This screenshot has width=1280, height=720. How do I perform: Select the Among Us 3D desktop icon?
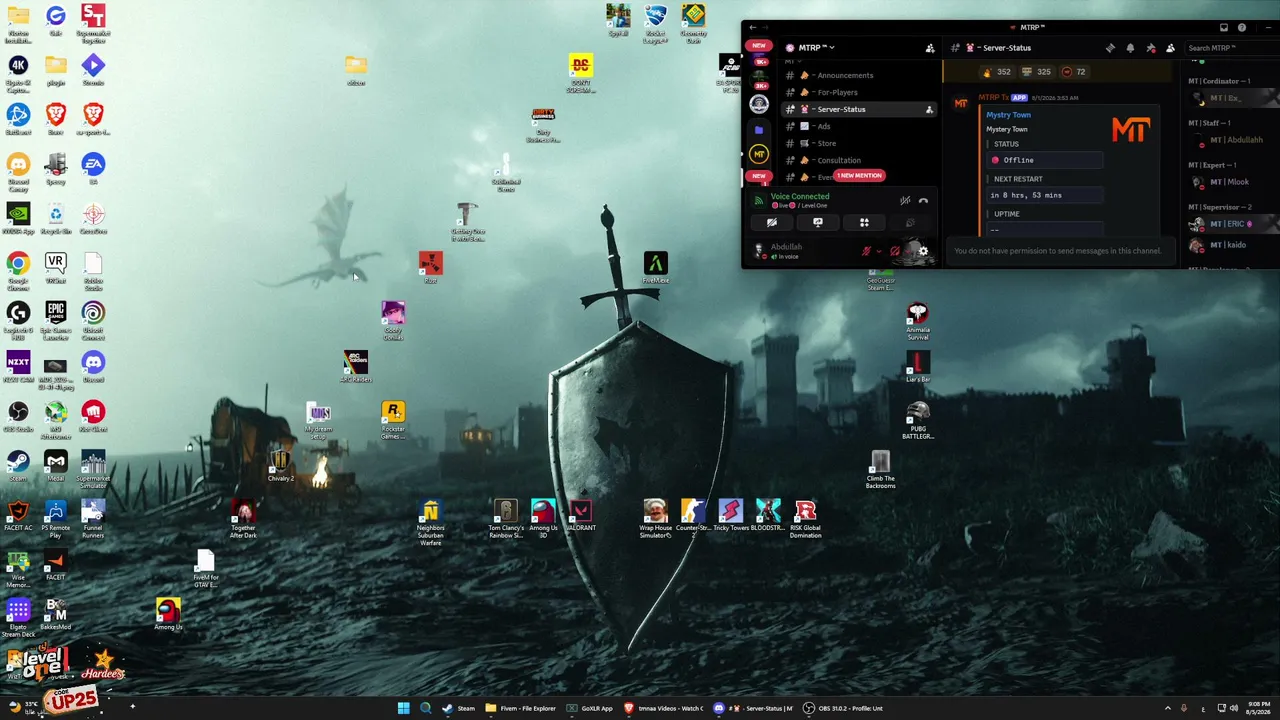(543, 519)
